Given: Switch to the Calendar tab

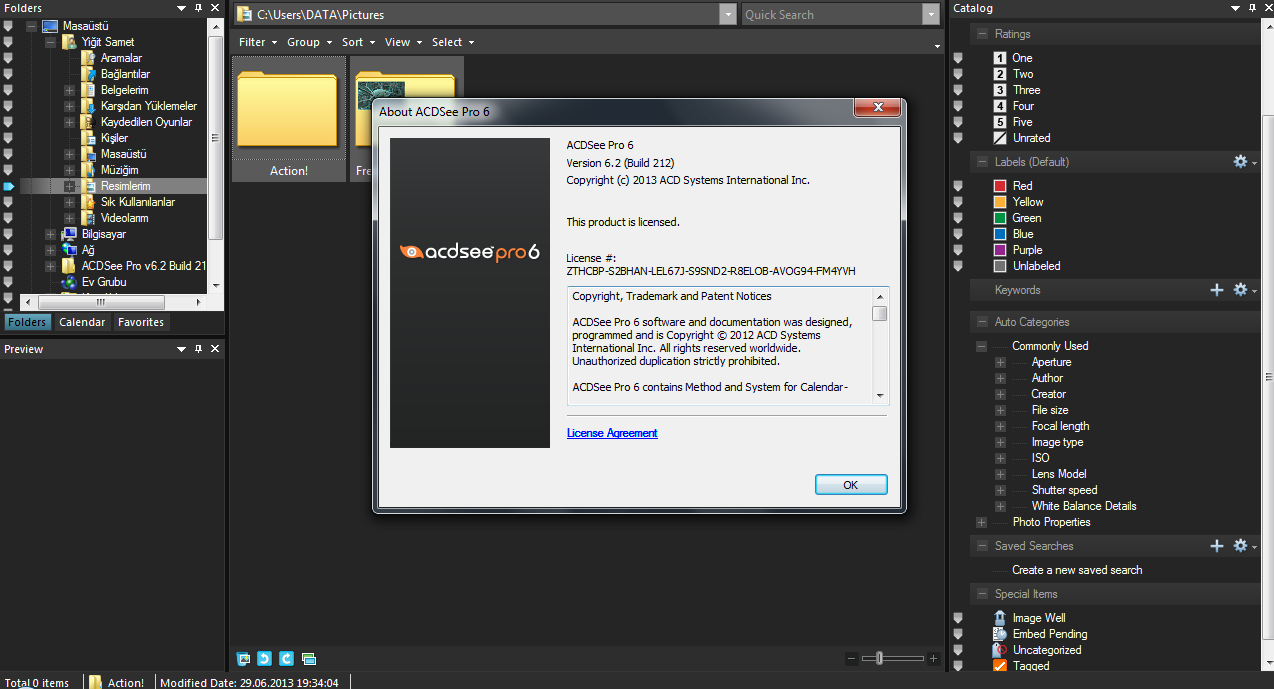Looking at the screenshot, I should coord(82,321).
